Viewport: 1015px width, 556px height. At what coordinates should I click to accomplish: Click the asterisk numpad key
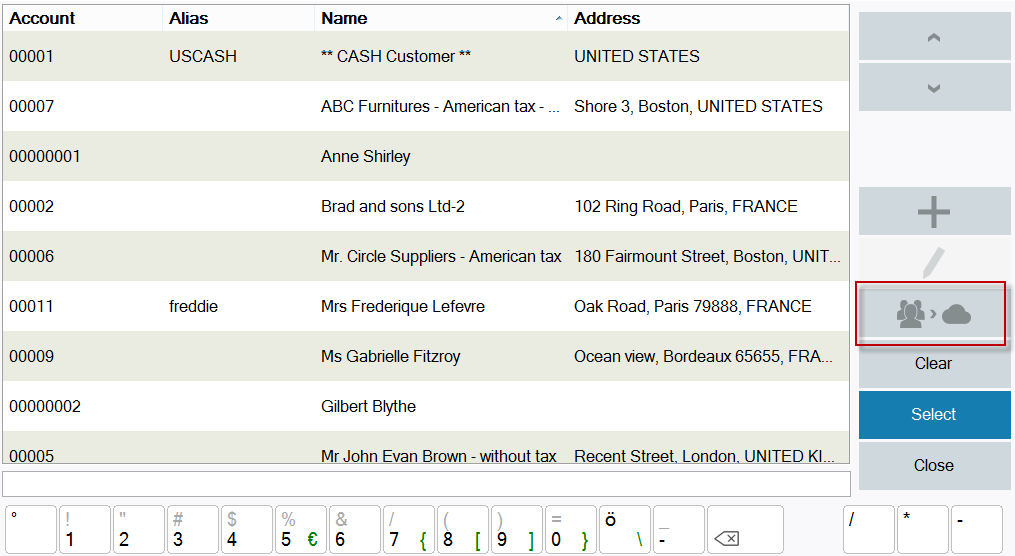(x=922, y=530)
